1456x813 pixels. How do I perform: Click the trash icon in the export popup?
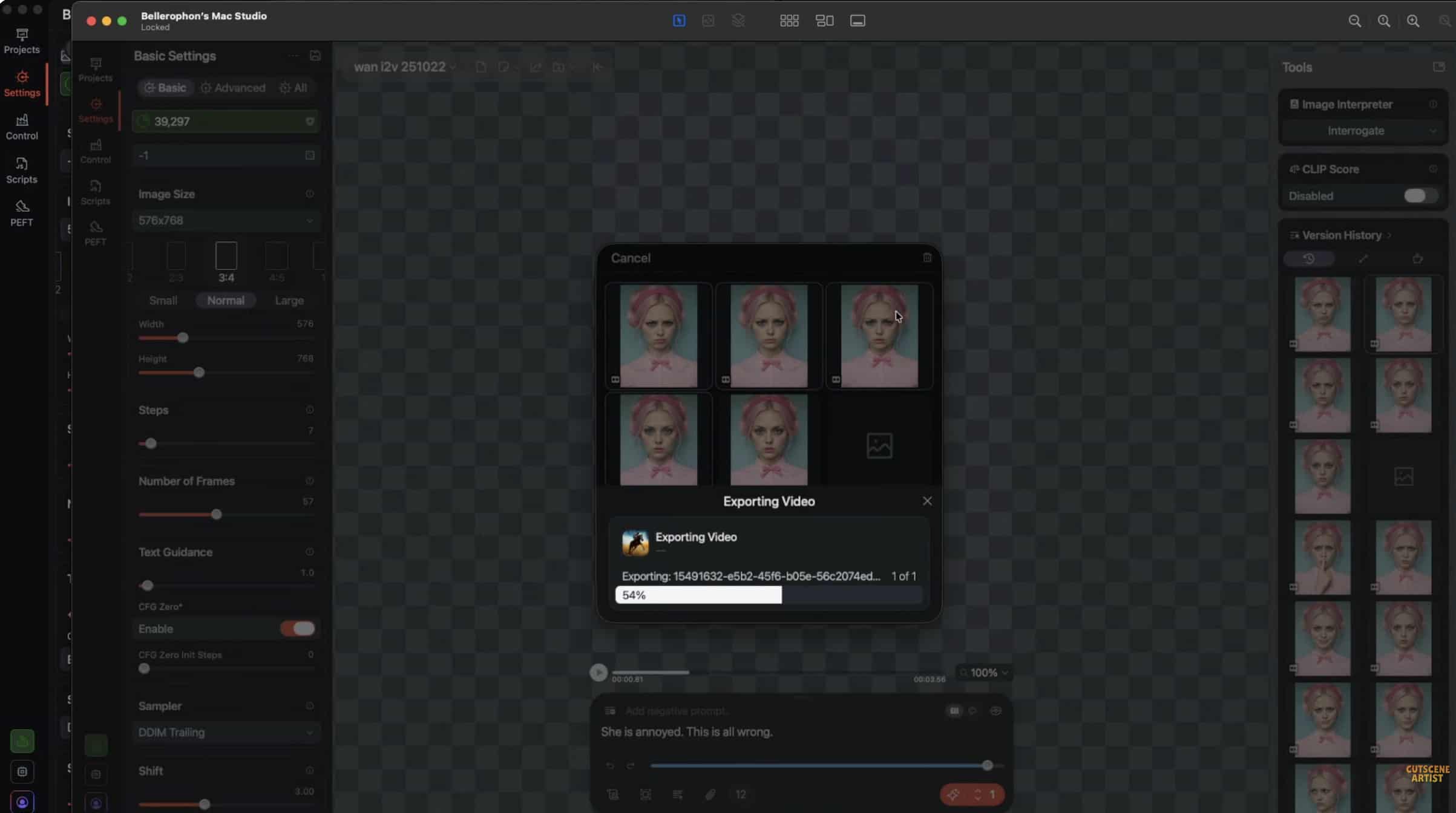pyautogui.click(x=926, y=258)
